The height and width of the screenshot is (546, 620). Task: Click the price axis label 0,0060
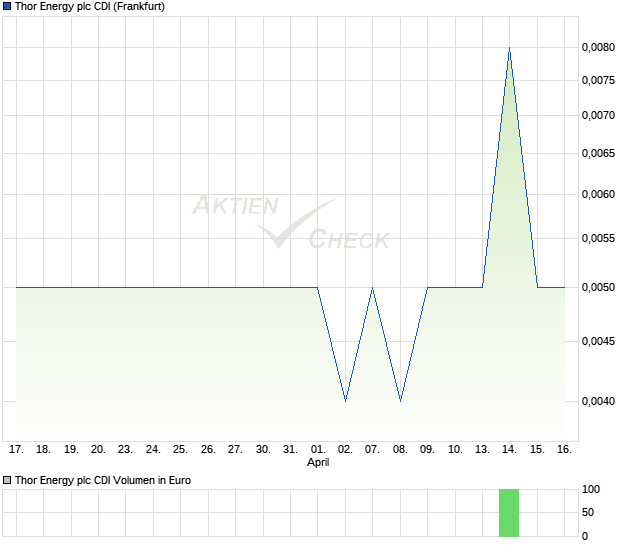coord(598,194)
